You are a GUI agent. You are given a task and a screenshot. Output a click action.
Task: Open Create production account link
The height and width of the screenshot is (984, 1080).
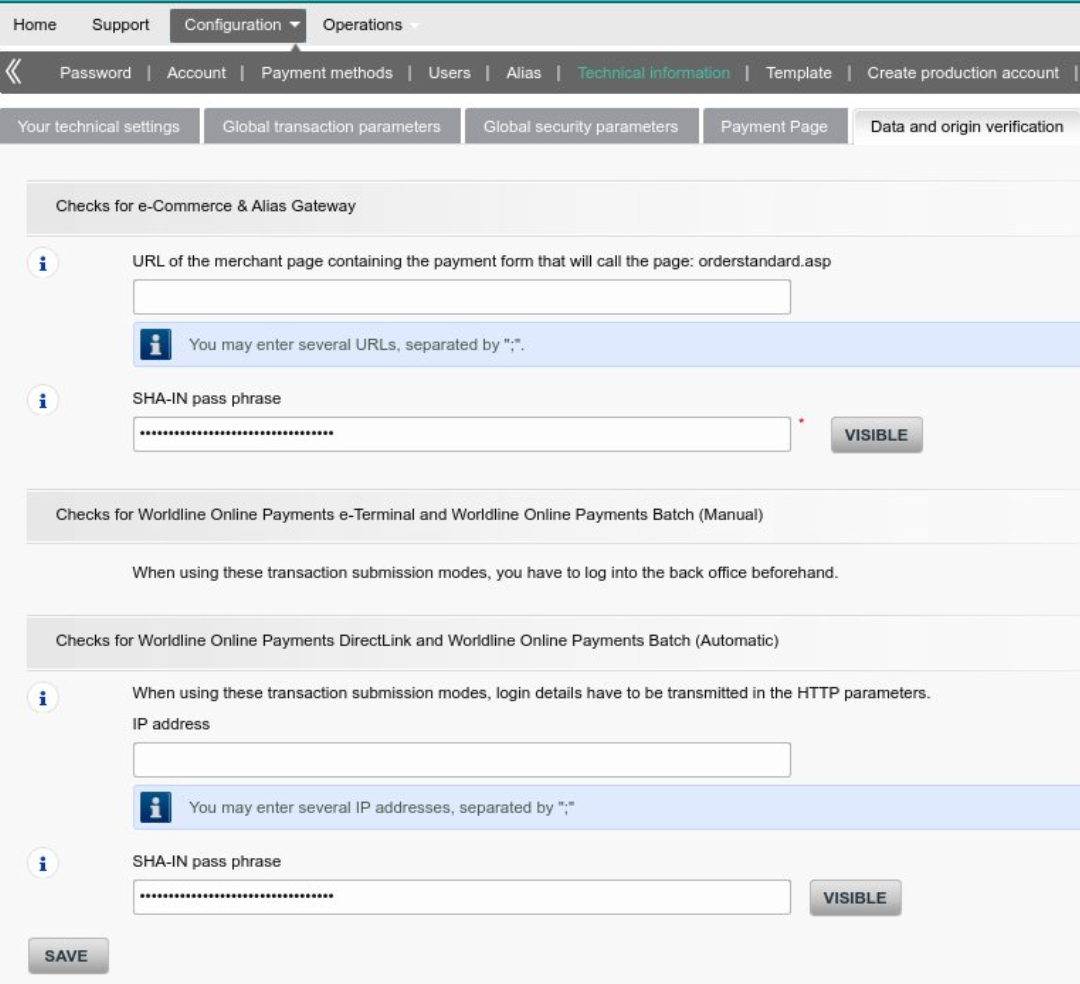coord(962,73)
